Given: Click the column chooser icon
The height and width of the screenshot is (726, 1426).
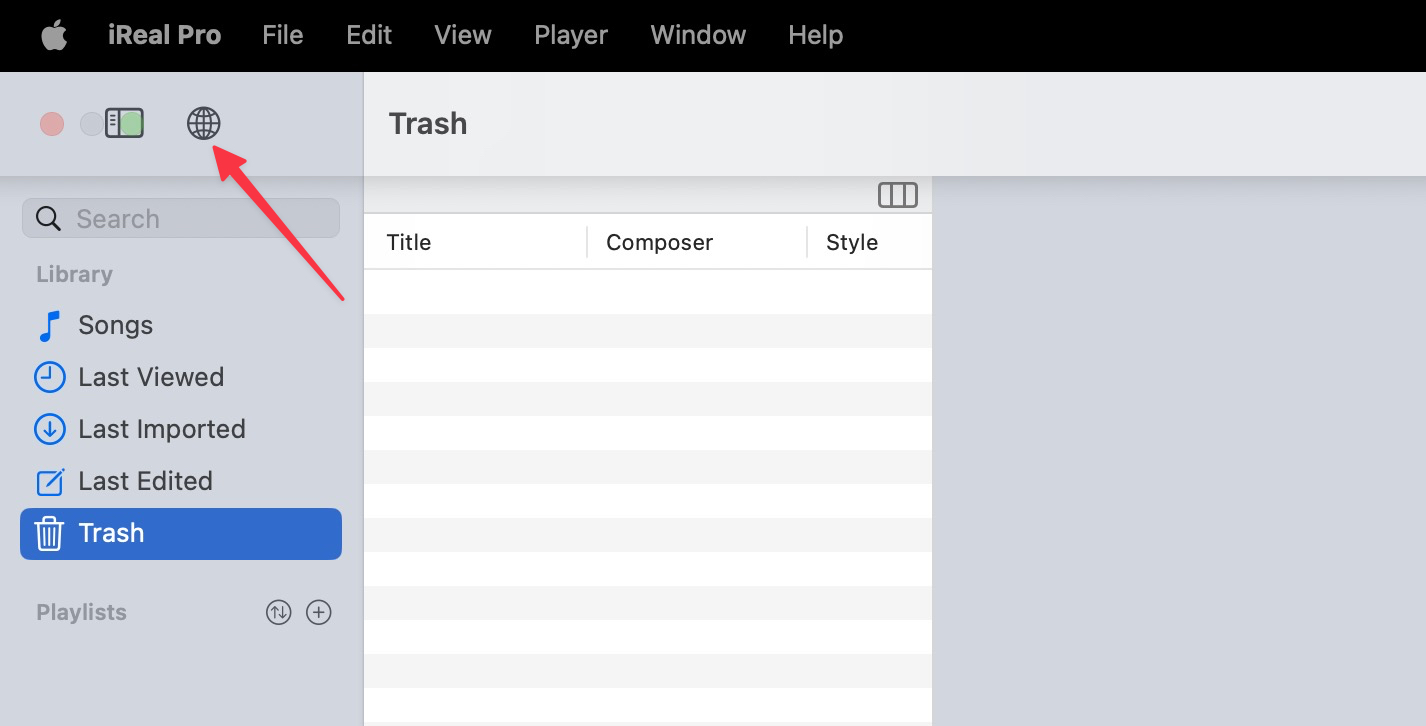Looking at the screenshot, I should coord(897,195).
